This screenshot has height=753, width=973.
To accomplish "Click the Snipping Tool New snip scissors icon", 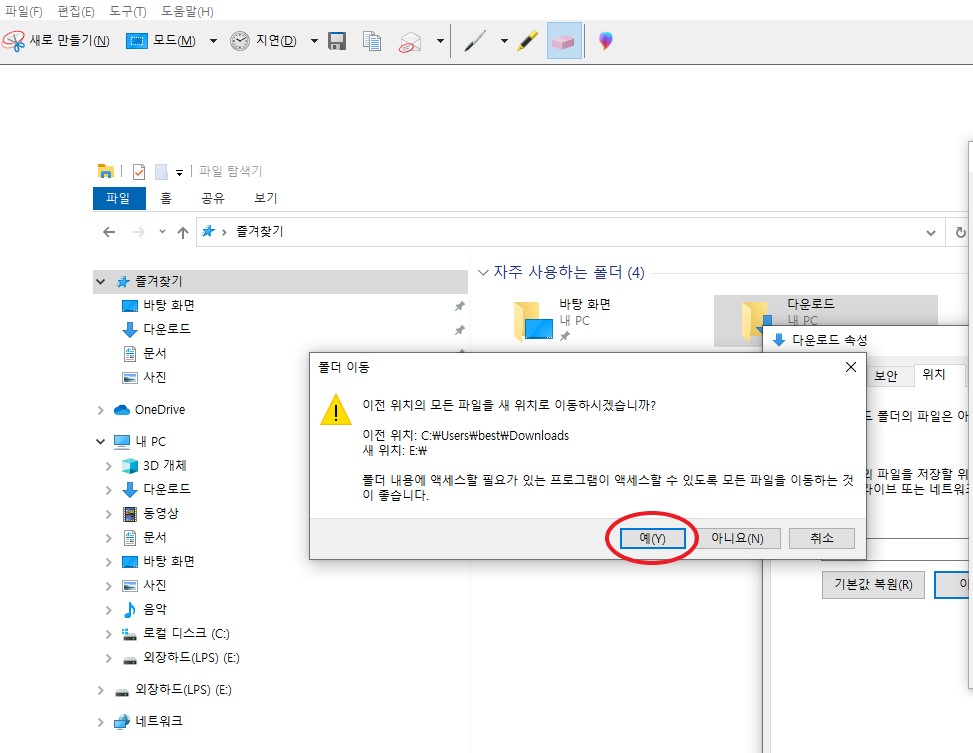I will tap(14, 41).
